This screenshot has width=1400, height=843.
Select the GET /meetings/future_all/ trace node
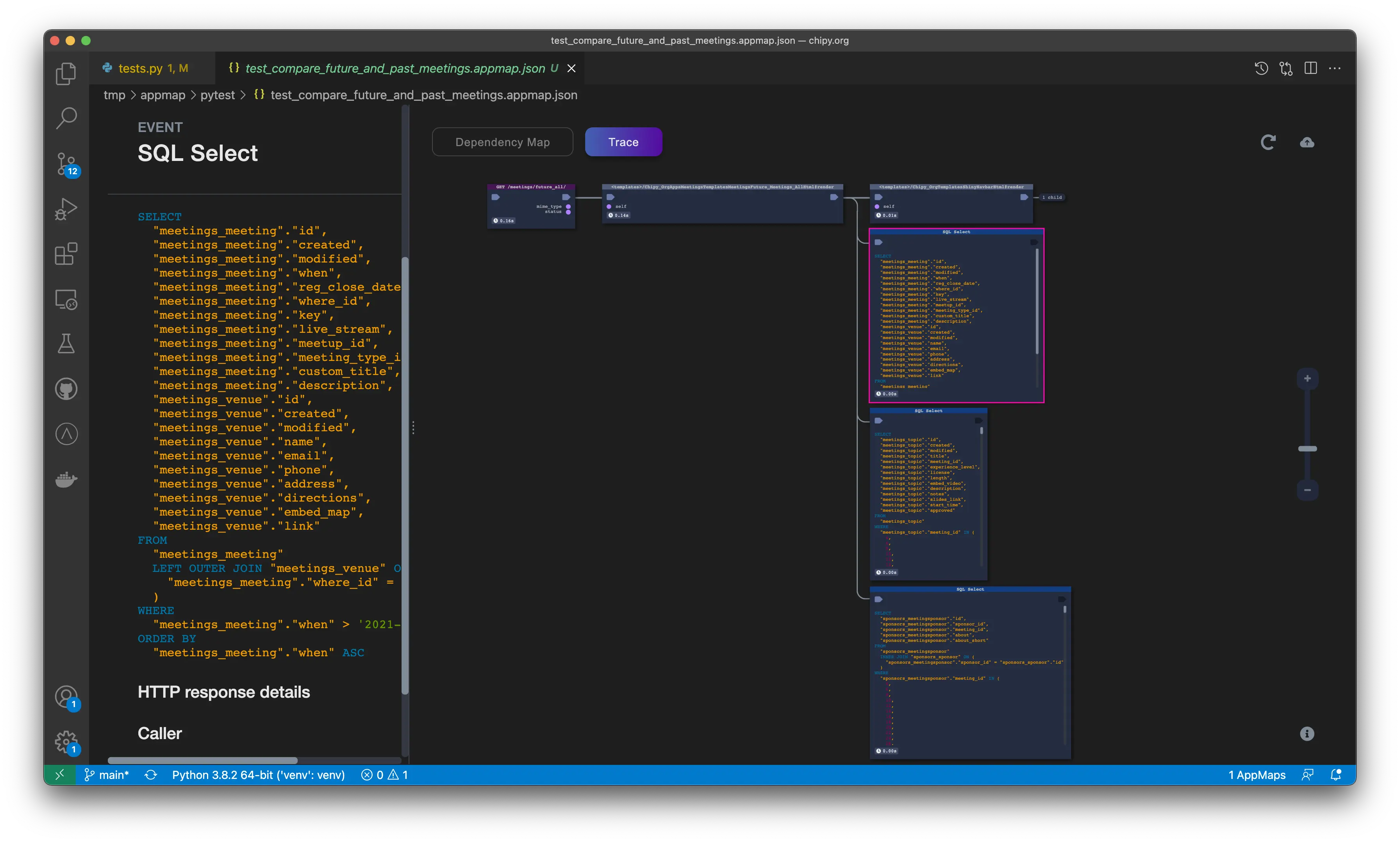point(531,206)
